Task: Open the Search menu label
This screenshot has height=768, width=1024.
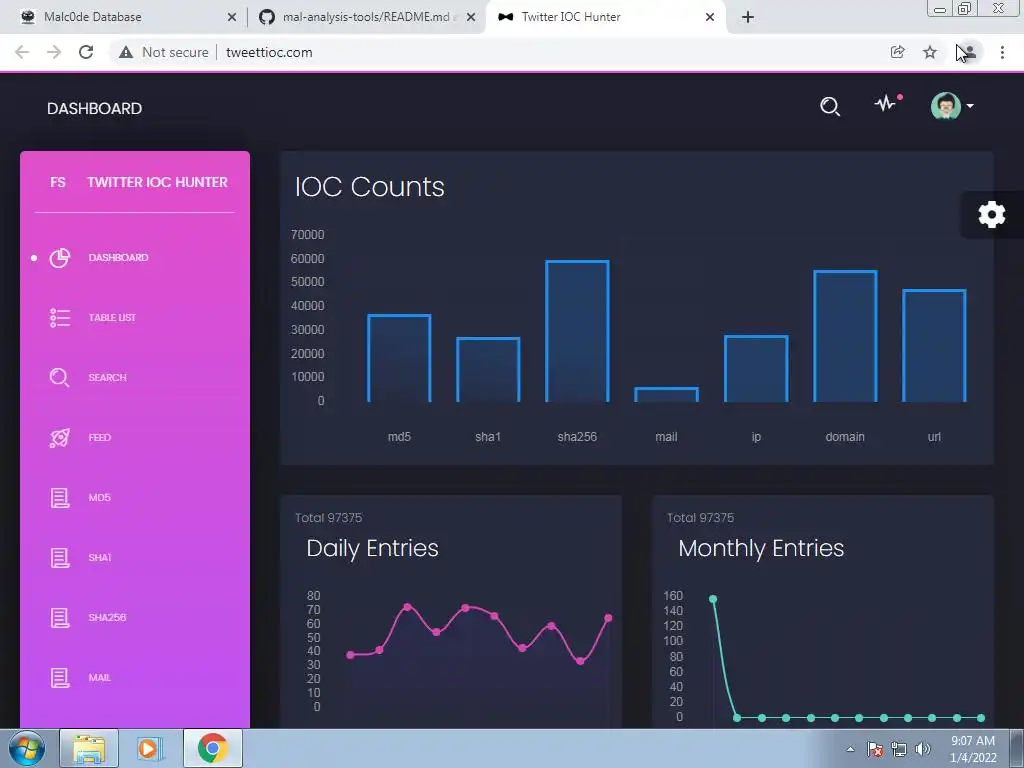Action: [x=107, y=377]
